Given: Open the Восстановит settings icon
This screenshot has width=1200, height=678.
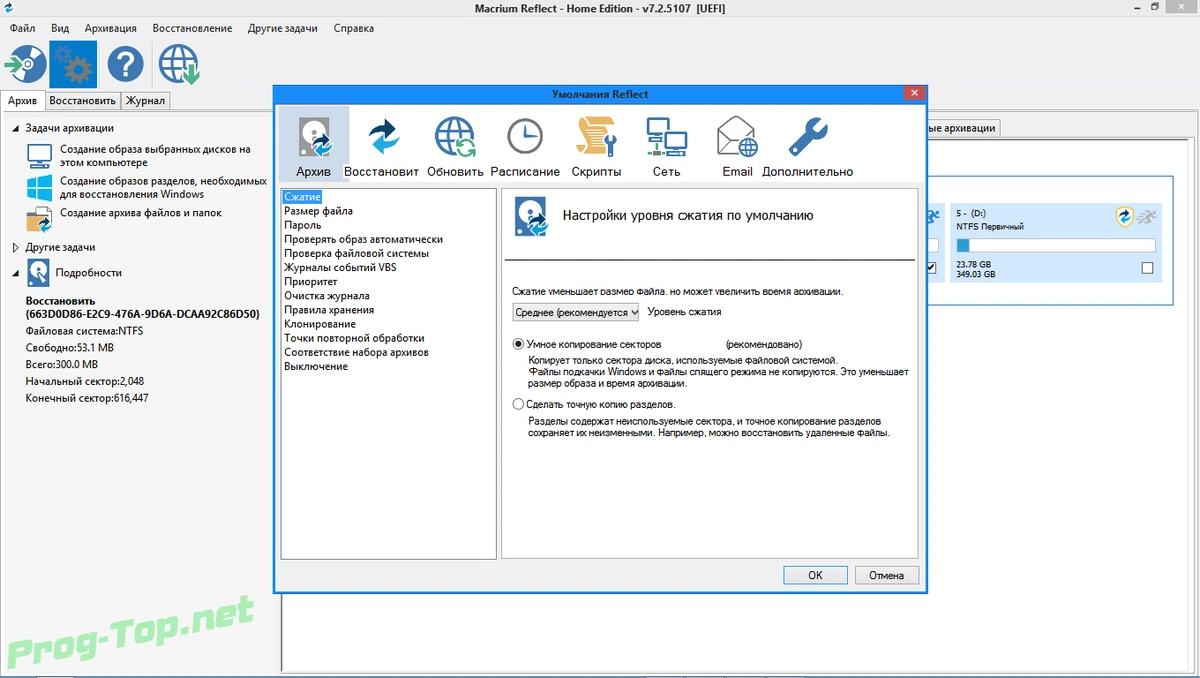Looking at the screenshot, I should tap(381, 147).
